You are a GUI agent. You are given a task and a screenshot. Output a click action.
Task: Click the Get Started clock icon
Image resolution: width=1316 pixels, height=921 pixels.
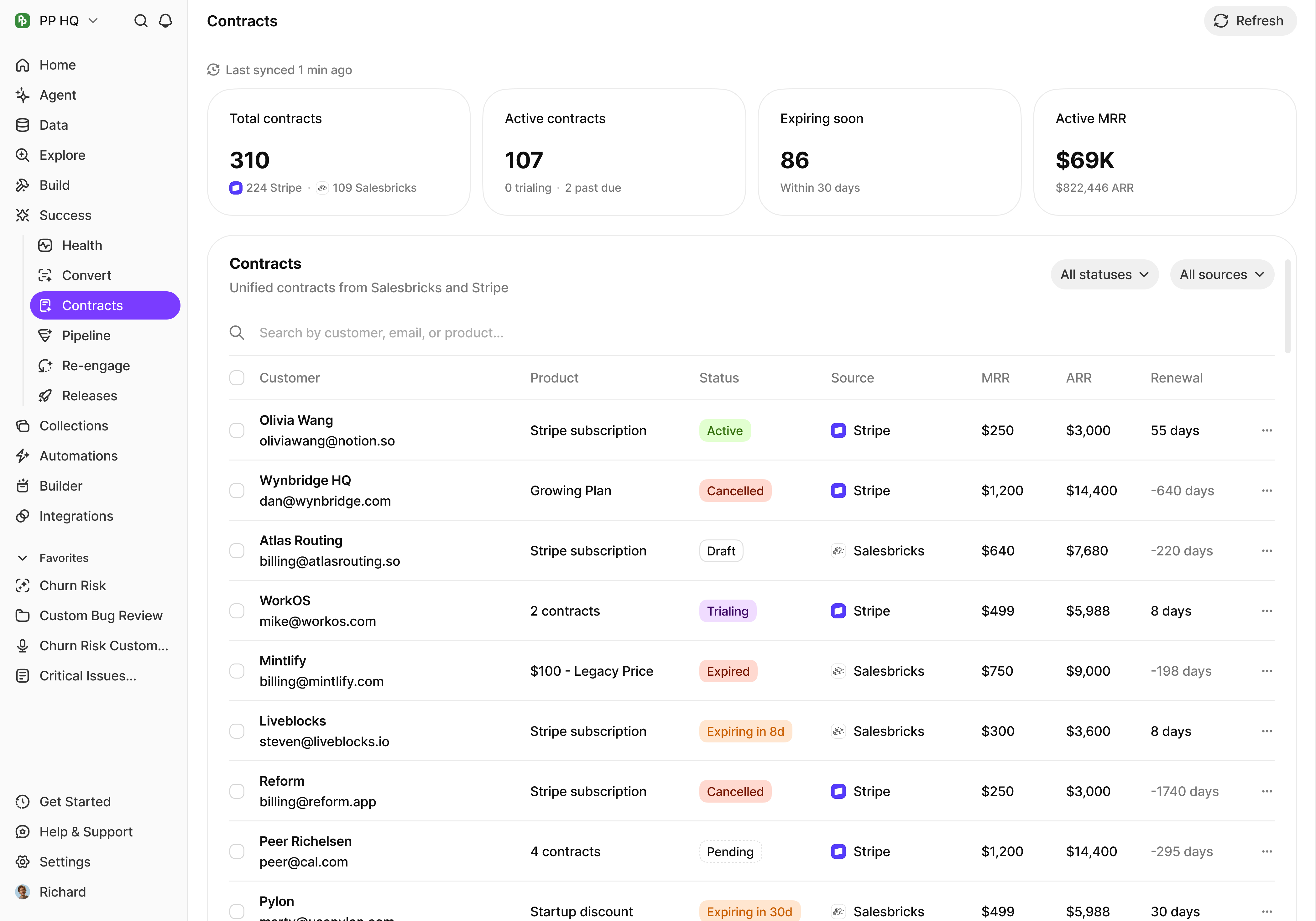[x=22, y=802]
